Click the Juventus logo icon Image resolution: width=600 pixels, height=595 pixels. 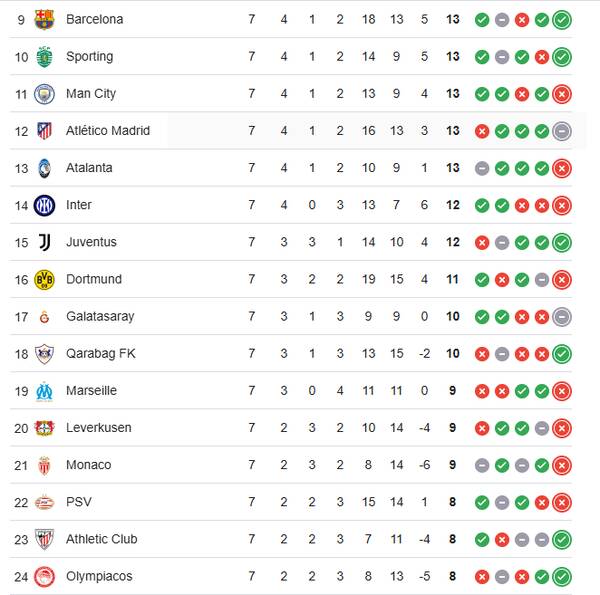44,242
